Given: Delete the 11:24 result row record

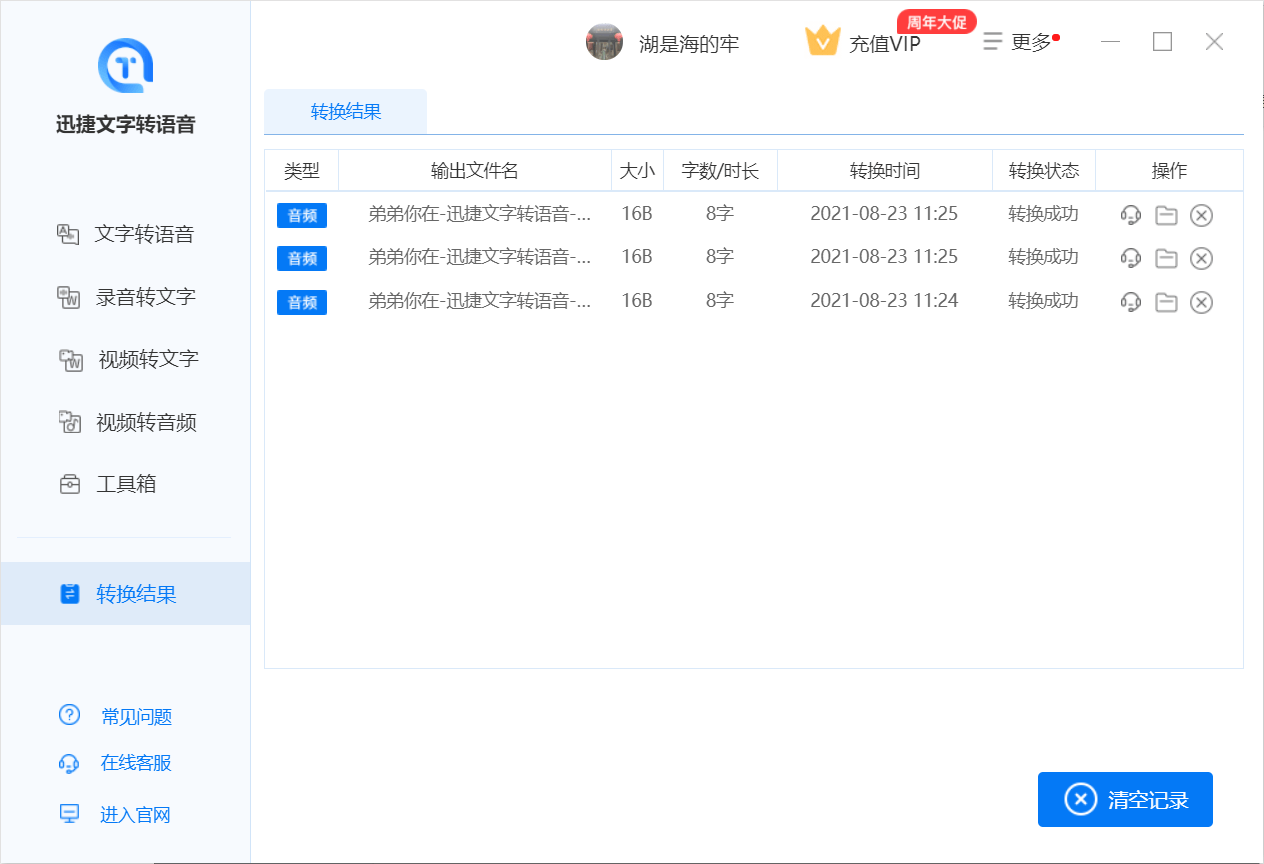Looking at the screenshot, I should click(1201, 302).
